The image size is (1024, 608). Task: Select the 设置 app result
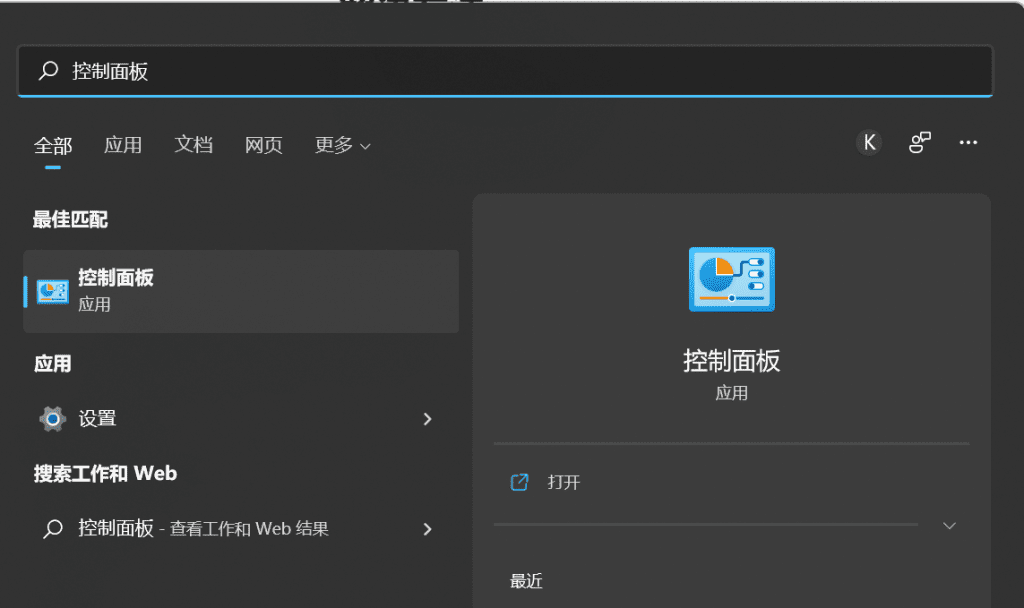point(241,419)
